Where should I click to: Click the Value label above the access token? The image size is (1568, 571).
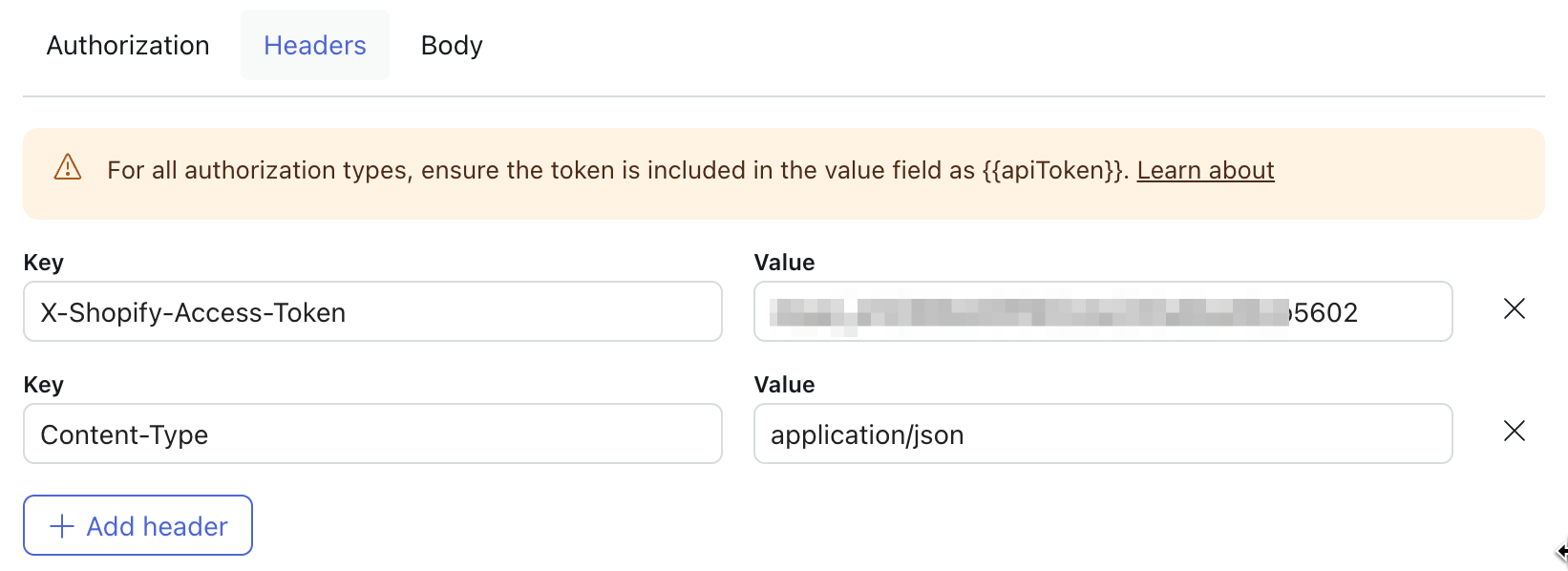coord(784,263)
